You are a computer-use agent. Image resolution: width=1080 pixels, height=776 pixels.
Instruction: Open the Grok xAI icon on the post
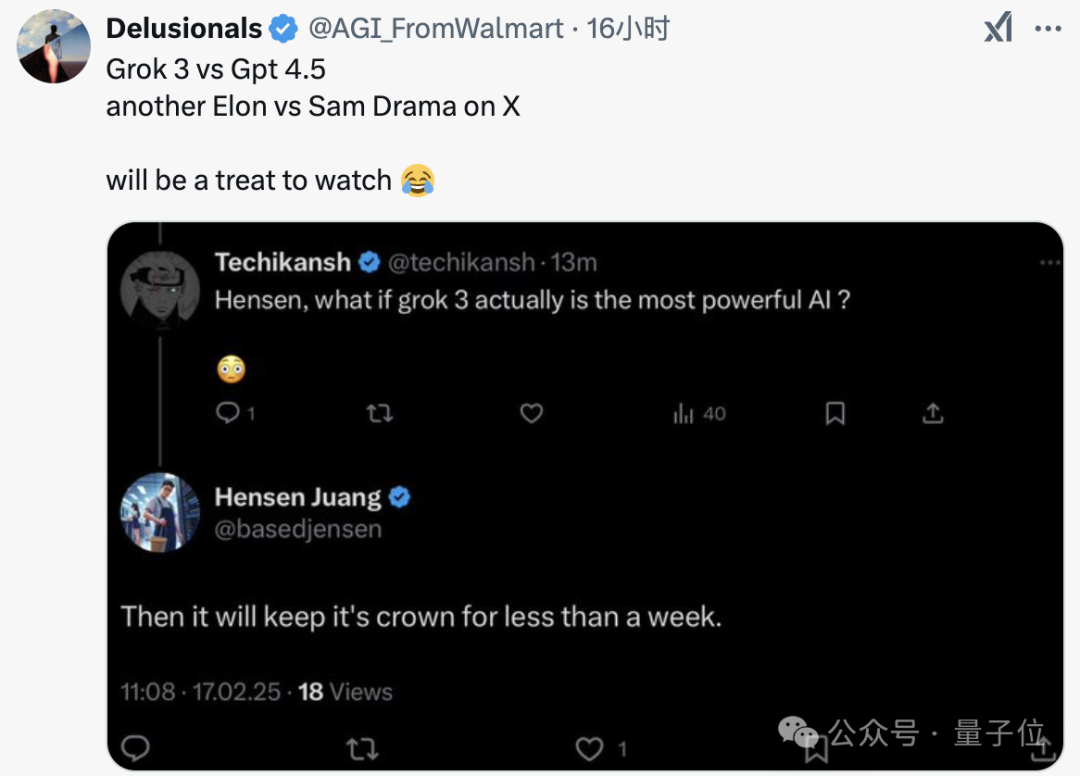tap(998, 28)
